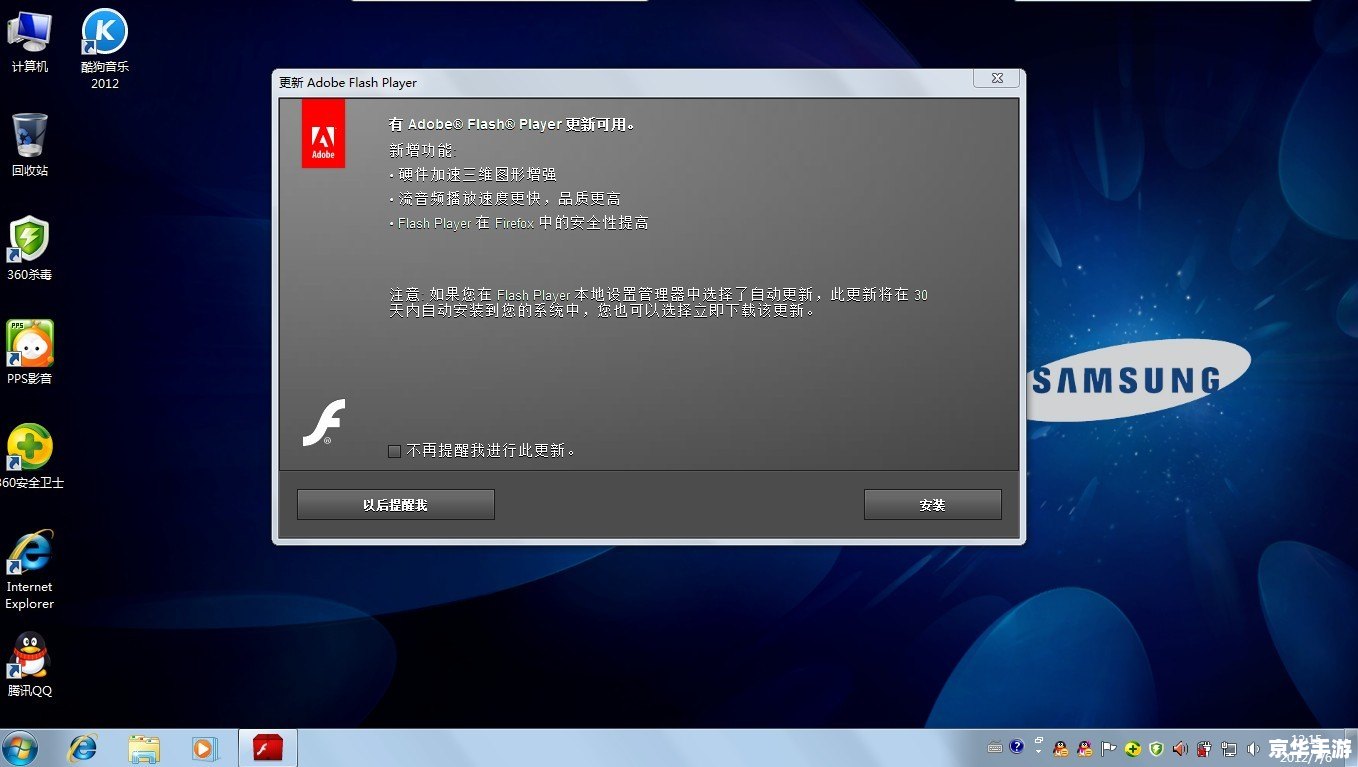The height and width of the screenshot is (767, 1358).
Task: Click the '有 Adobe® Flash® Player 更新可用。' heading
Action: 512,125
